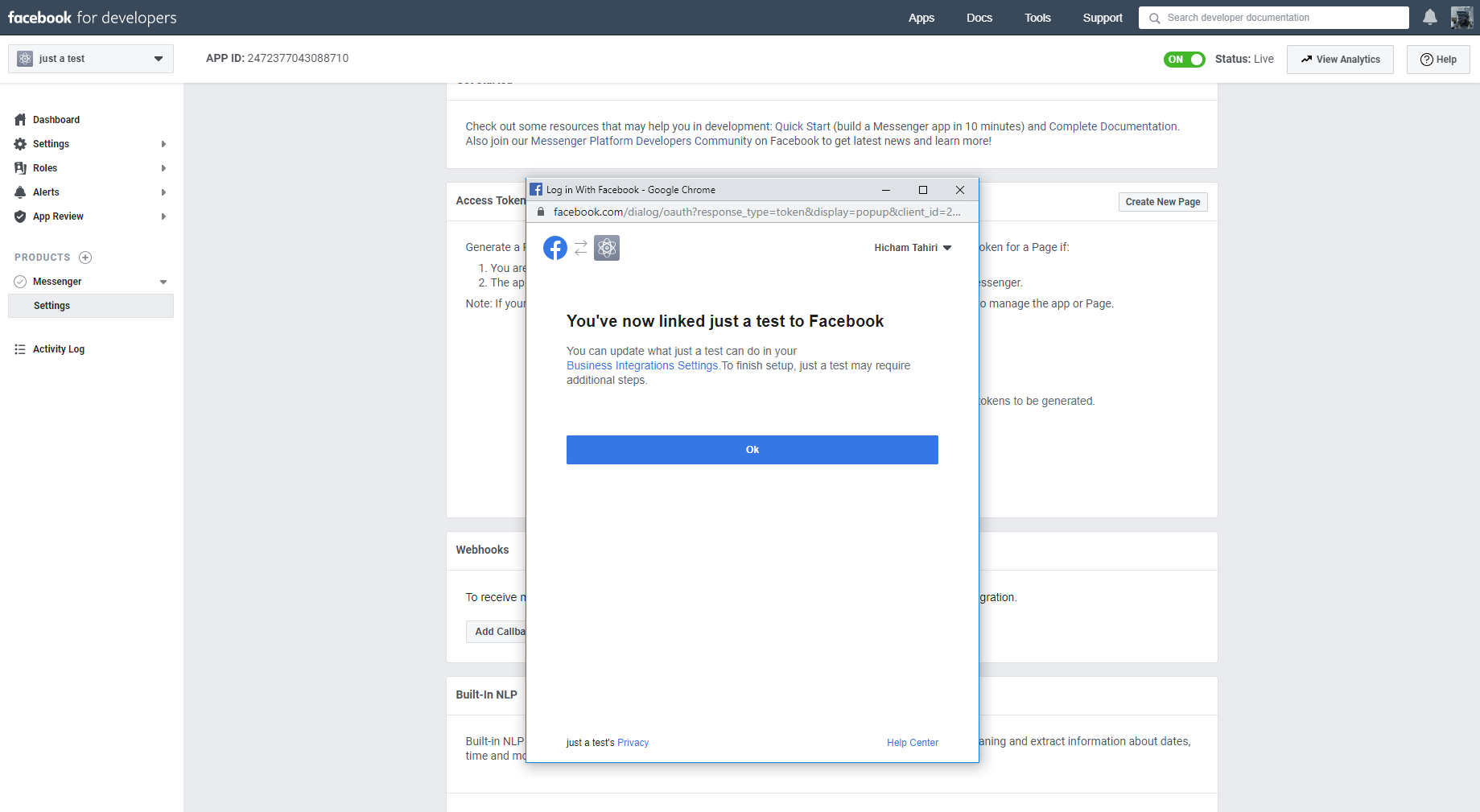
Task: Click the facebook for developers logo
Action: point(93,18)
